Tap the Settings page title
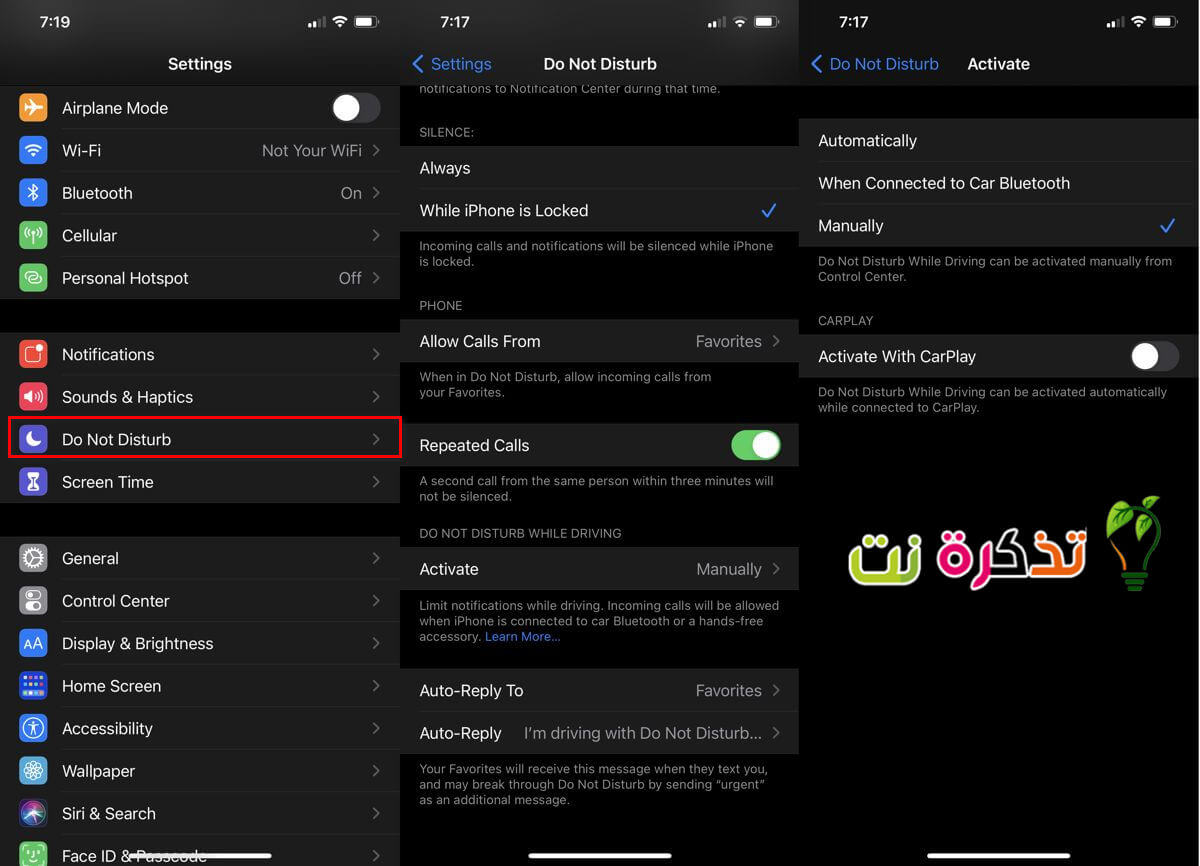 pos(200,64)
